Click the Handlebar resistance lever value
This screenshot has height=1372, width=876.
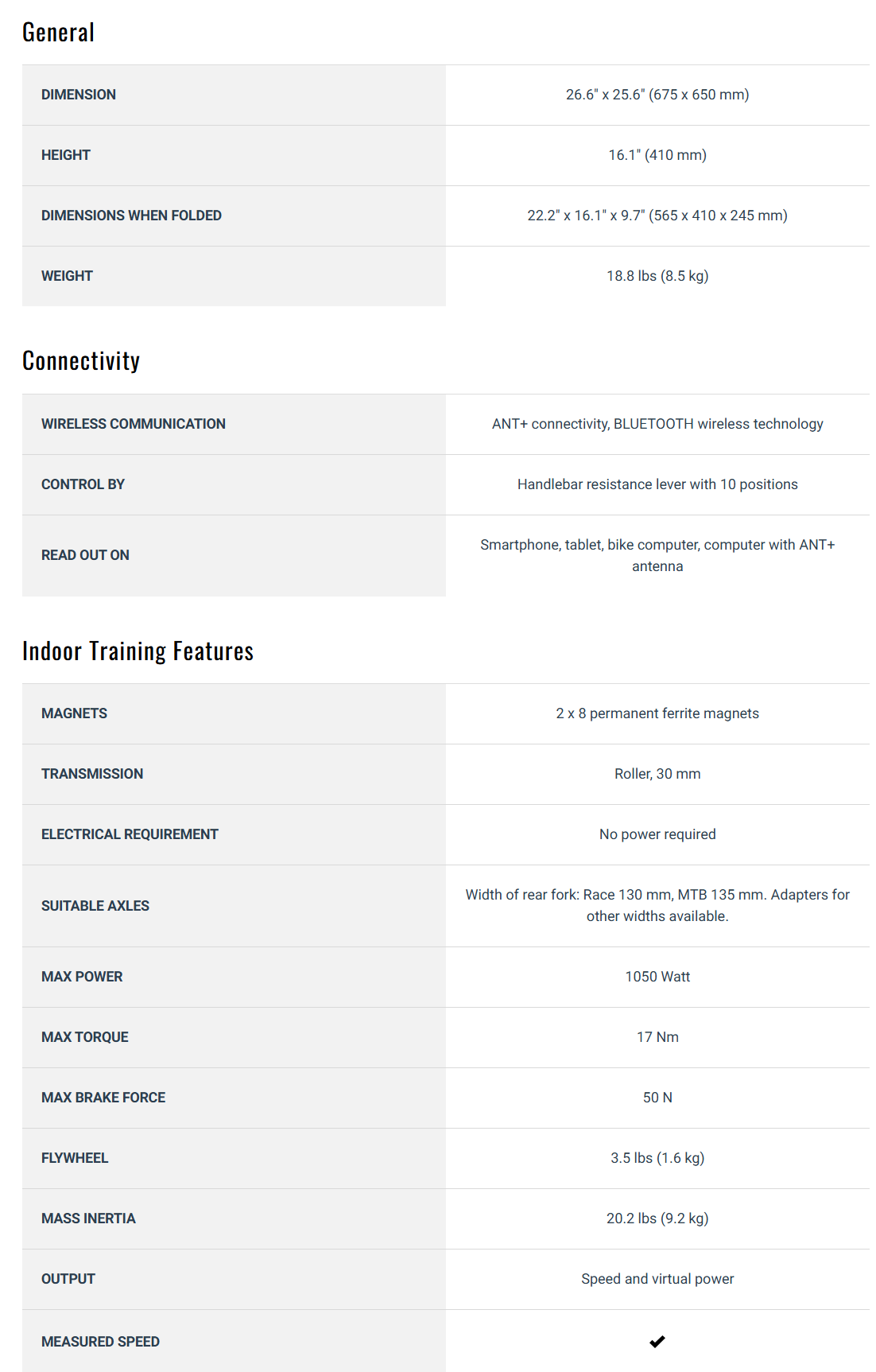click(x=657, y=484)
